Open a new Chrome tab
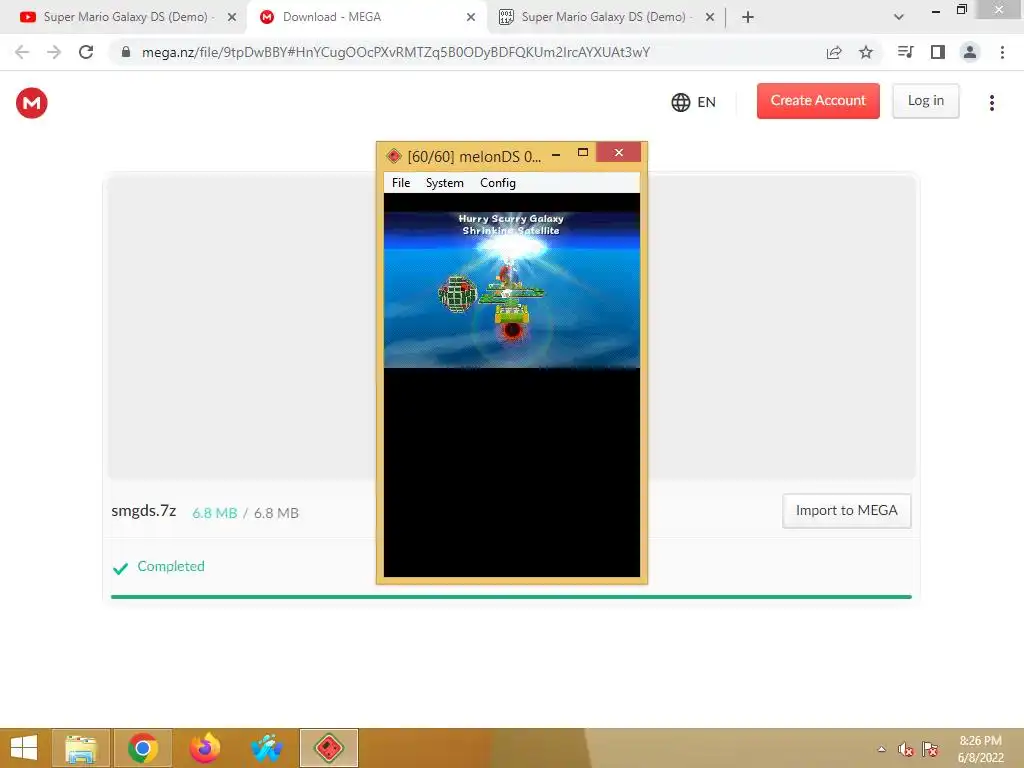The image size is (1024, 768). pyautogui.click(x=748, y=17)
